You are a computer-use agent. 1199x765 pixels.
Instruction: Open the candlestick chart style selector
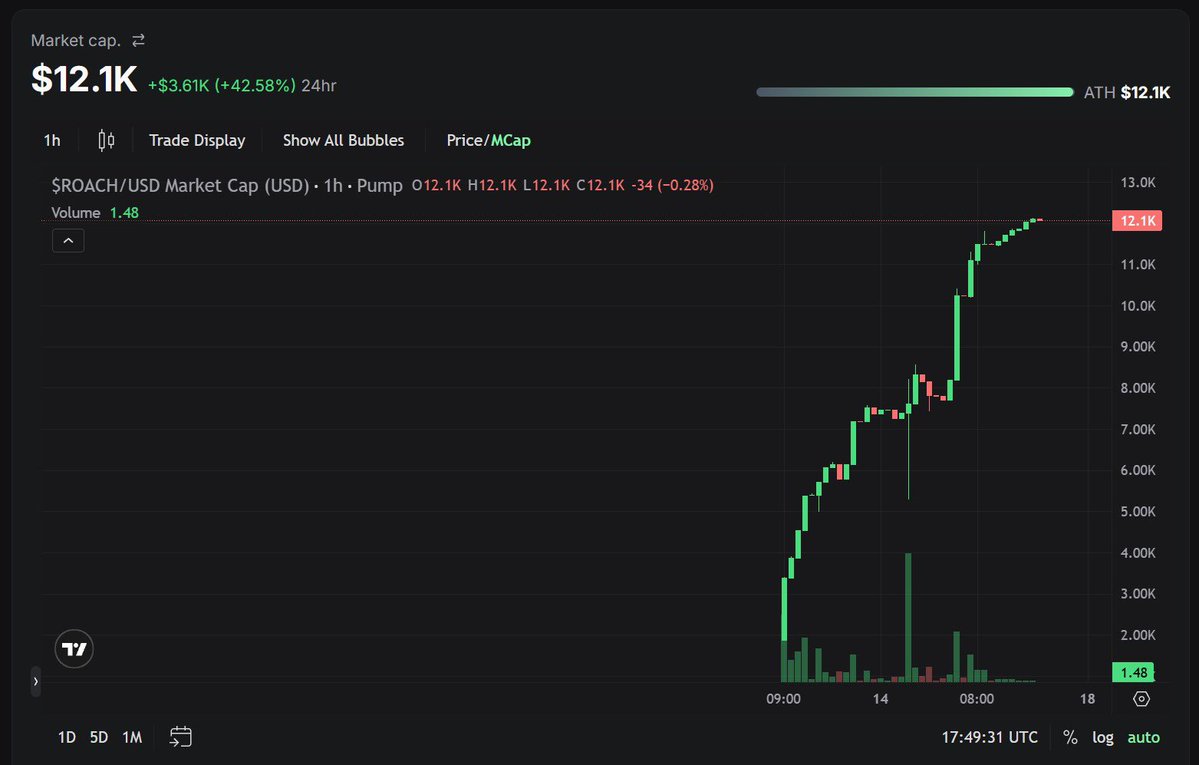click(x=106, y=140)
